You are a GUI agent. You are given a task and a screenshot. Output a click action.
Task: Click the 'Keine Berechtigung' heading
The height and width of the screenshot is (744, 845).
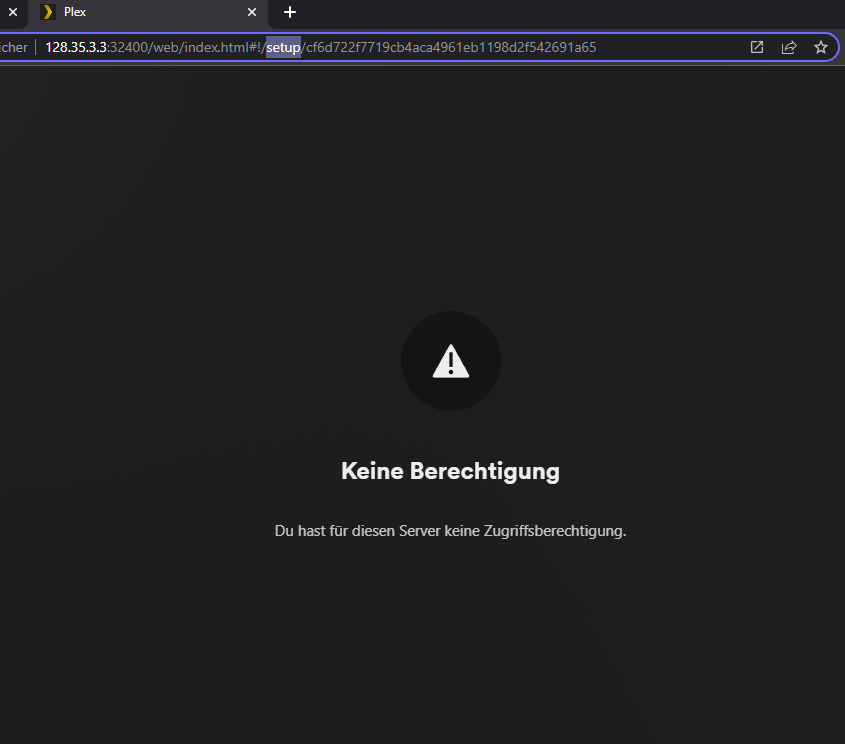pyautogui.click(x=451, y=471)
